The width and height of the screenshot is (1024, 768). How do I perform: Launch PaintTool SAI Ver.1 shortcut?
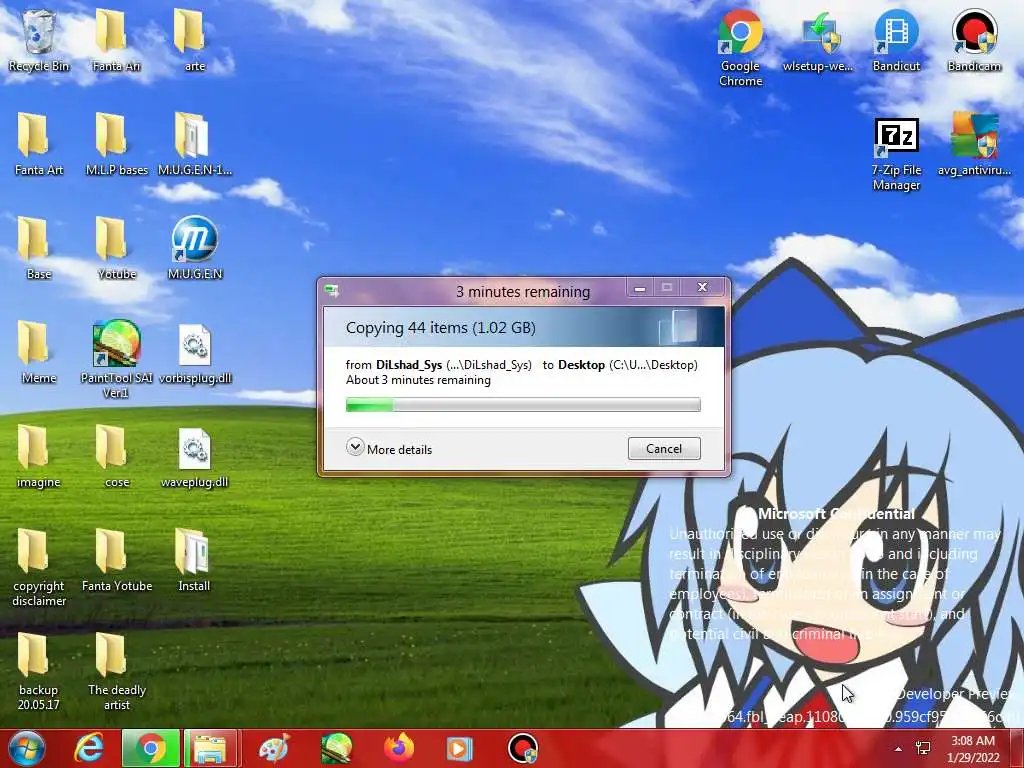116,360
